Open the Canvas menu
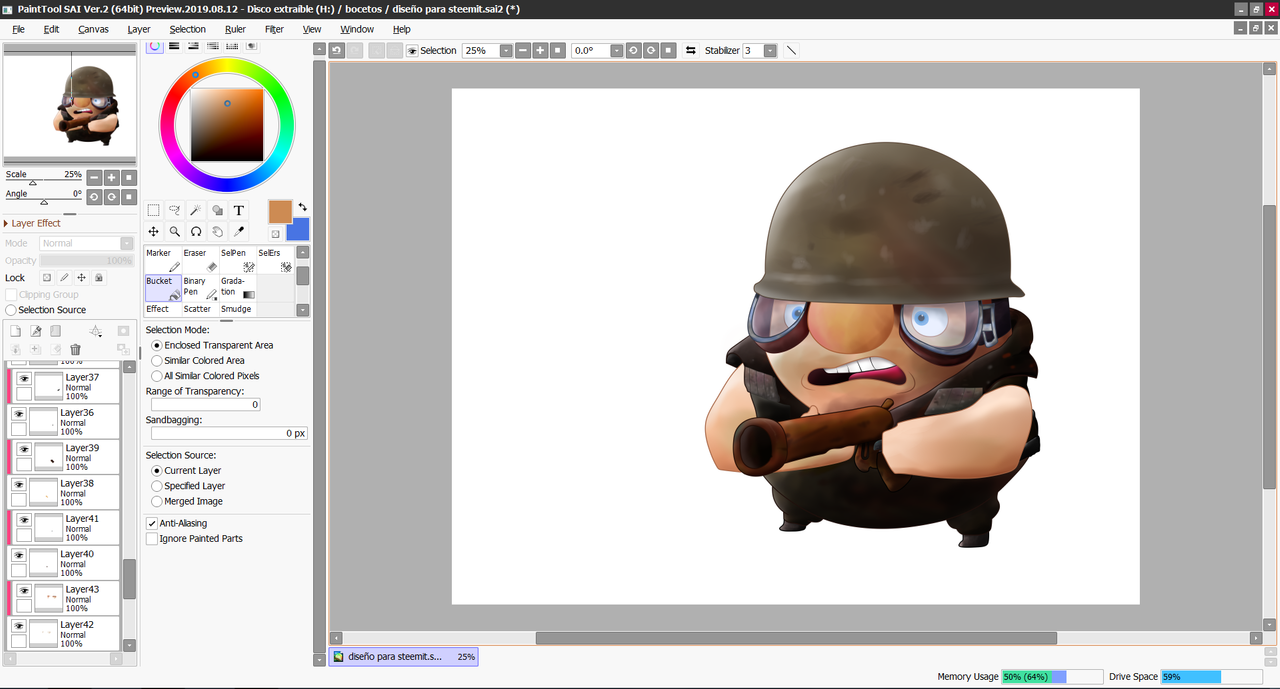 pos(93,29)
